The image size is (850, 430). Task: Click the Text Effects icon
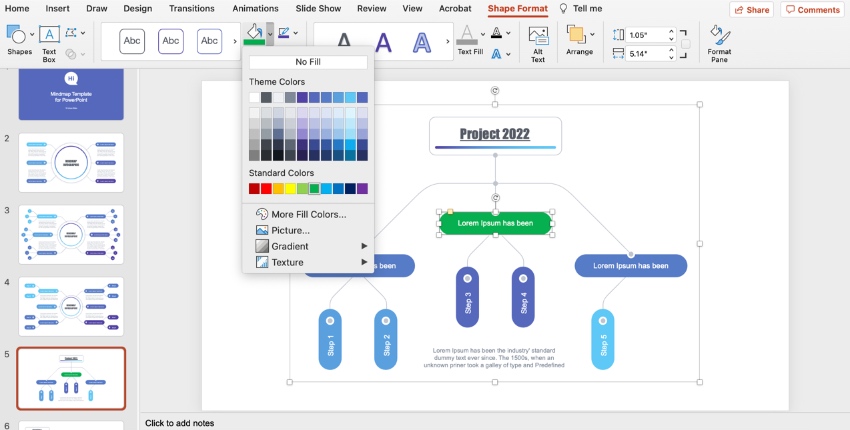pos(496,54)
